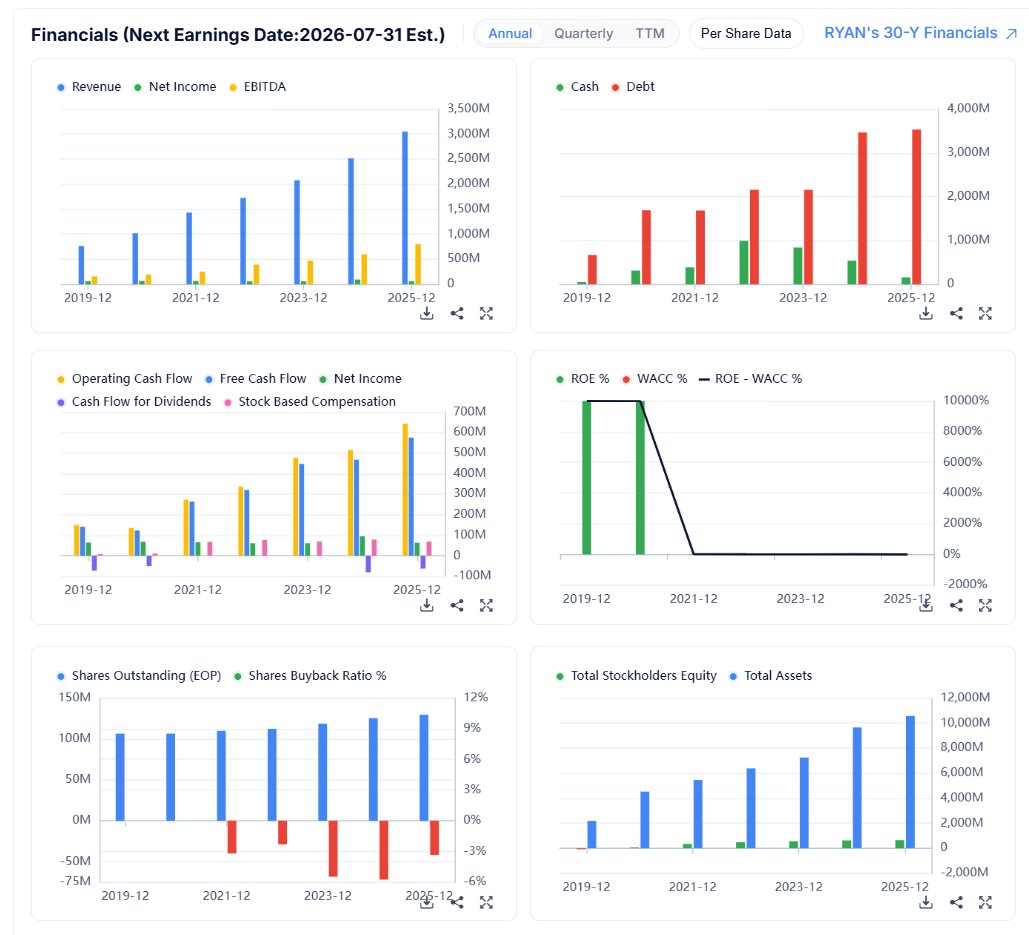Toggle Stock Based Compensation legend item

pyautogui.click(x=310, y=402)
